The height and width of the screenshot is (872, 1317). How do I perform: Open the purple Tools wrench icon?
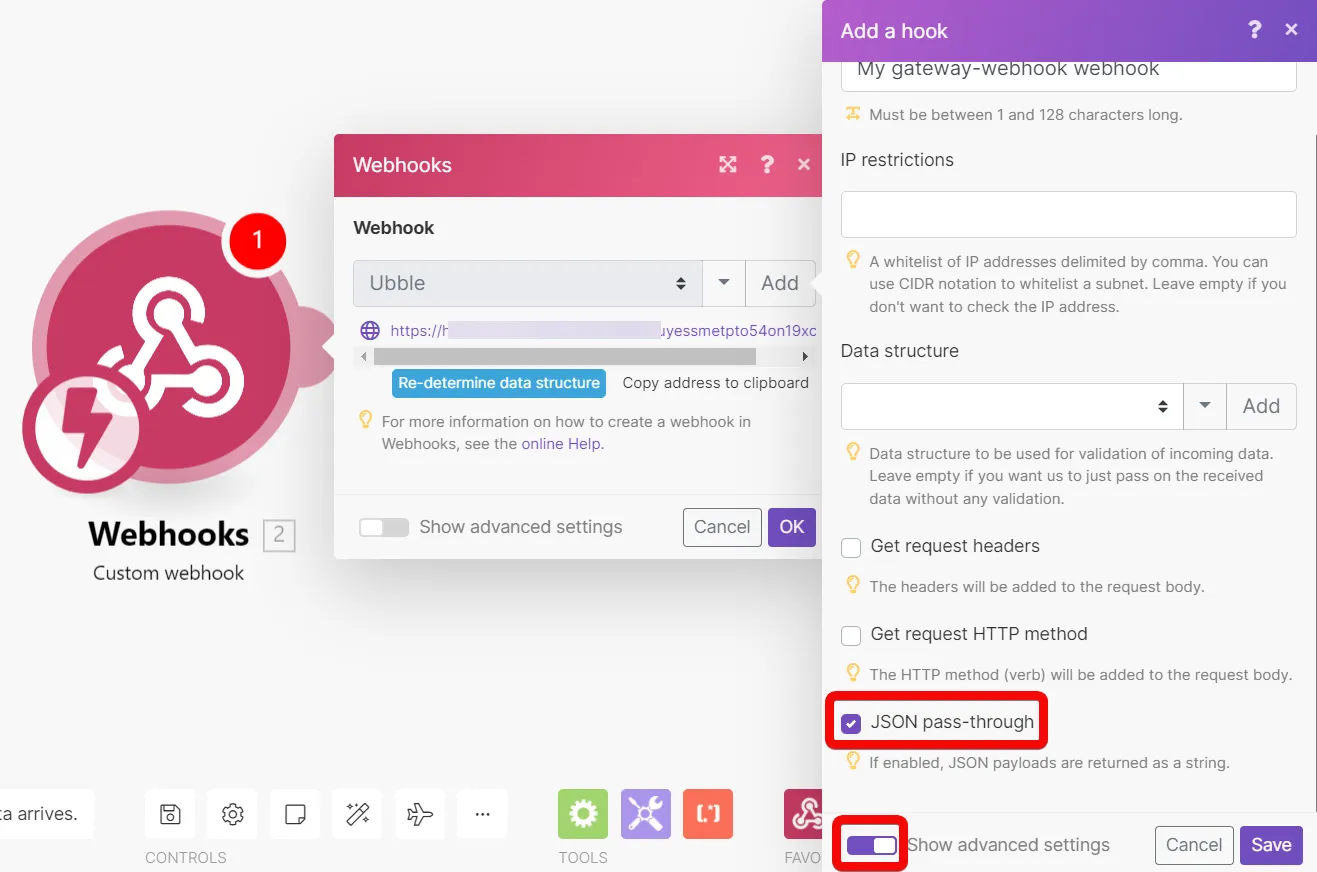(646, 814)
